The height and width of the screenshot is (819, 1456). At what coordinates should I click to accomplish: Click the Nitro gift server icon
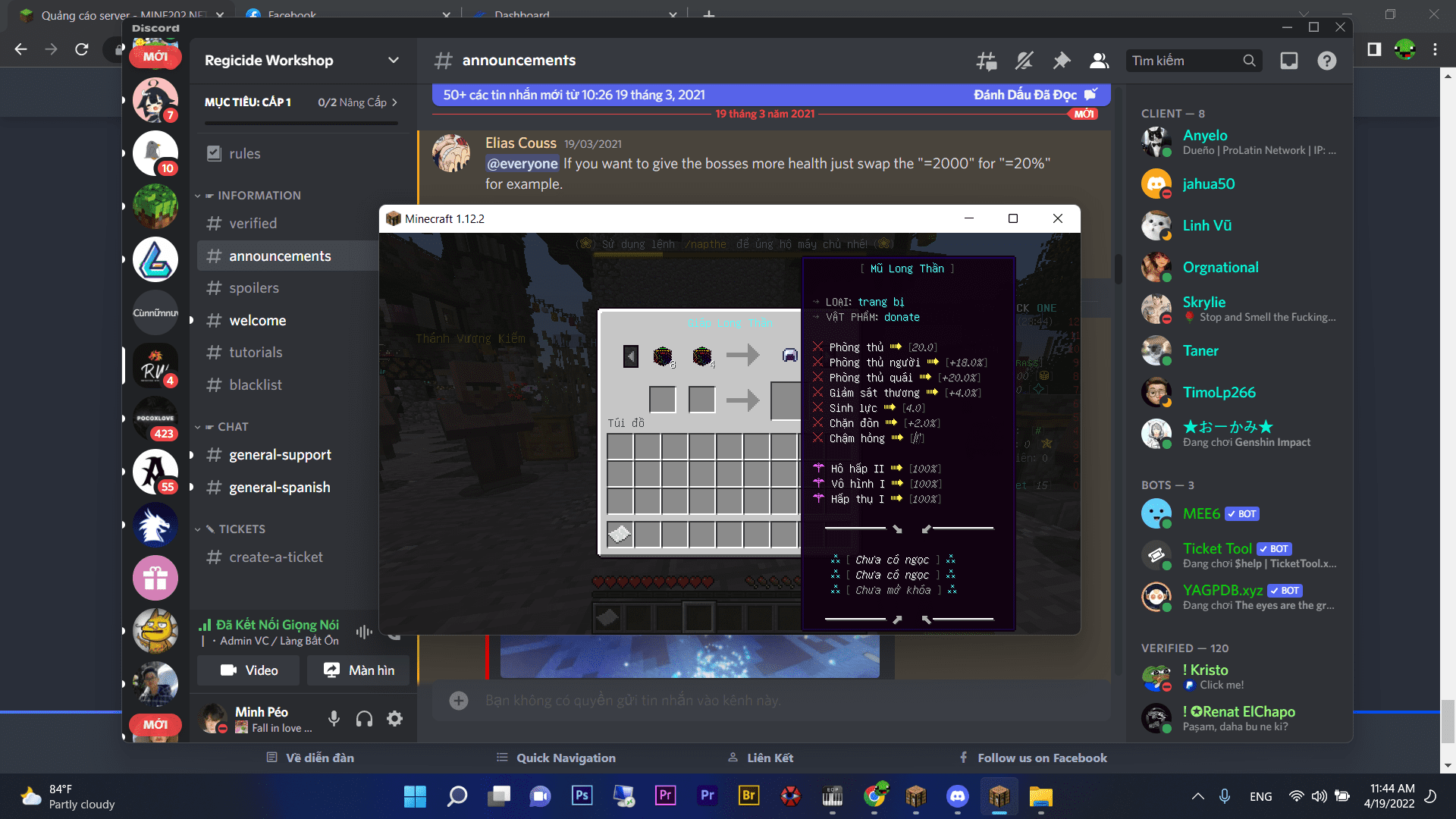coord(155,579)
